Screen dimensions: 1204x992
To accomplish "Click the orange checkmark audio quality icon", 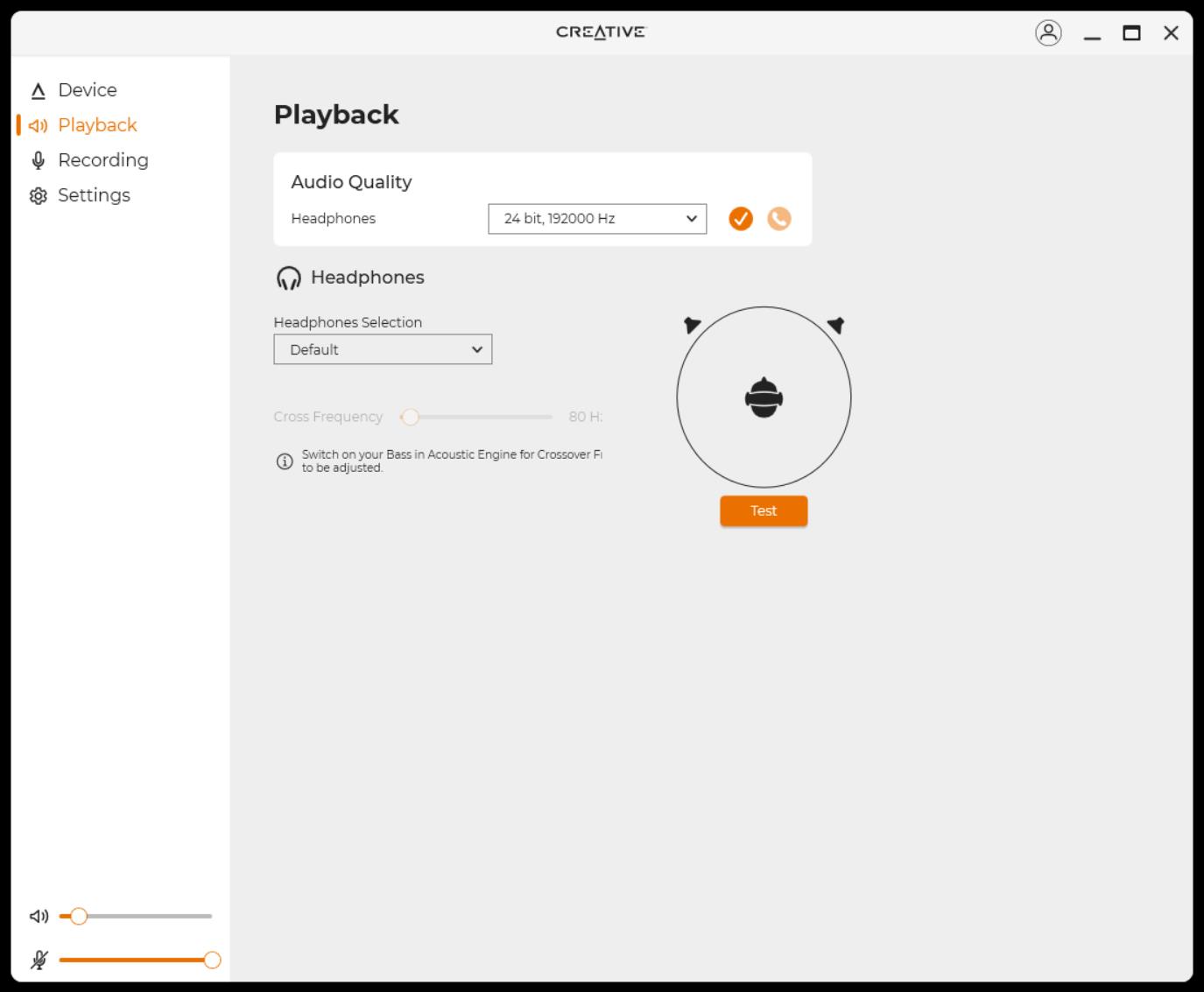I will pos(741,219).
